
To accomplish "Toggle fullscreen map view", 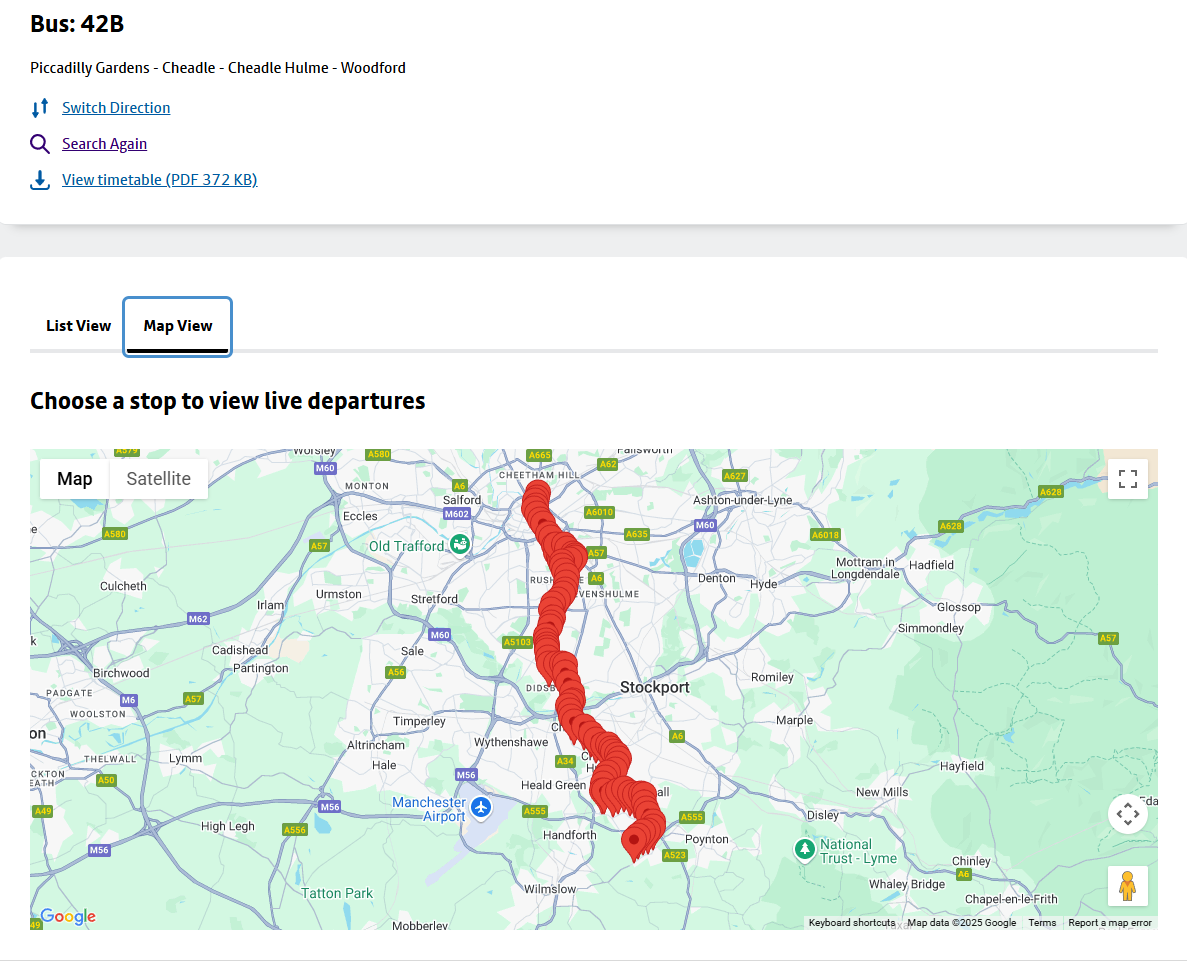I will point(1128,479).
